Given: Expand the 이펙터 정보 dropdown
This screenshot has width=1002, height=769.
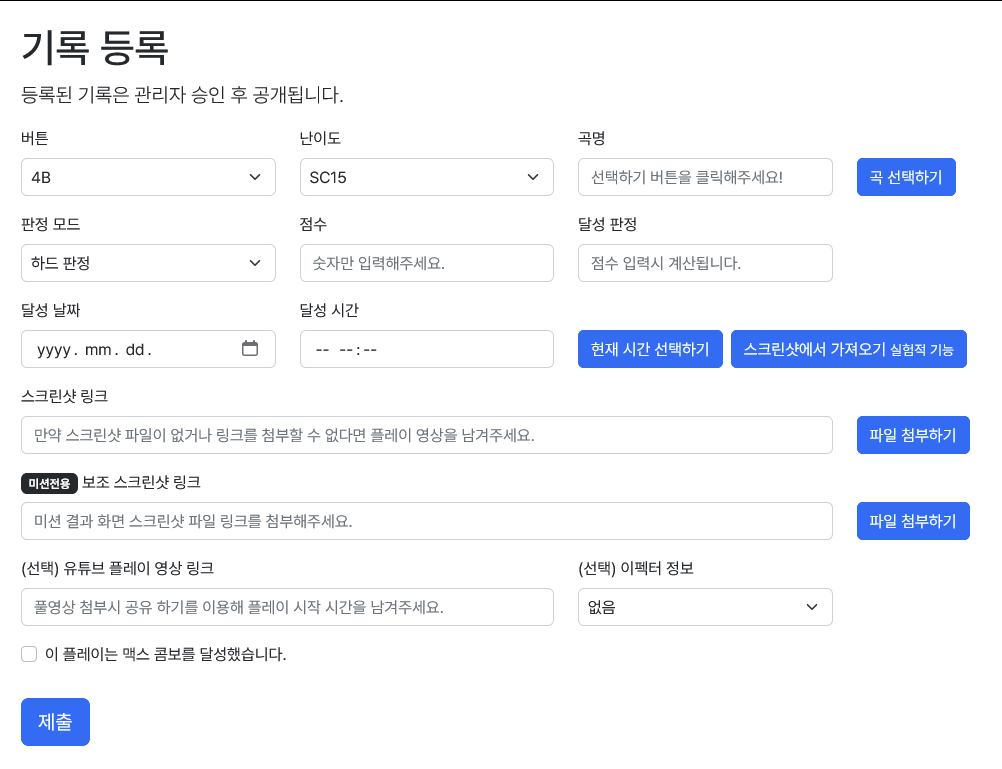Looking at the screenshot, I should (705, 607).
